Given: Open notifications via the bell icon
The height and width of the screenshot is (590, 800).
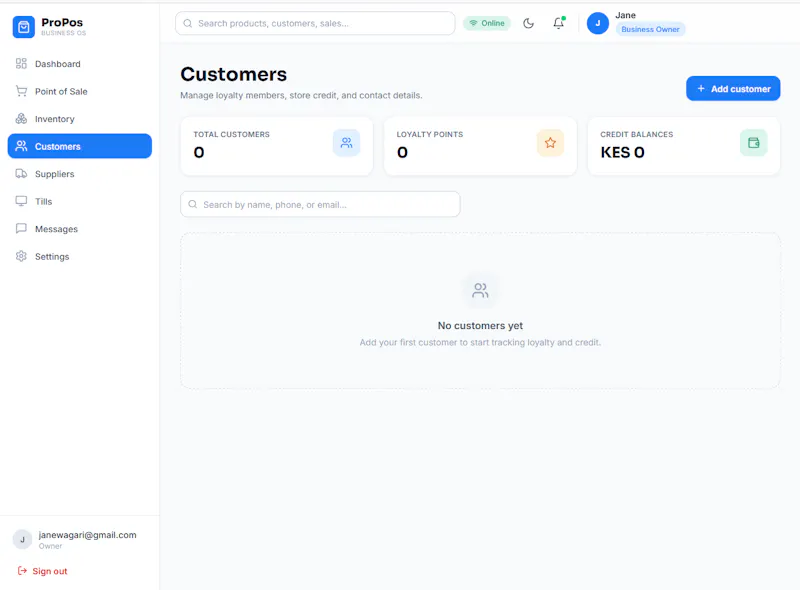Looking at the screenshot, I should click(x=559, y=23).
